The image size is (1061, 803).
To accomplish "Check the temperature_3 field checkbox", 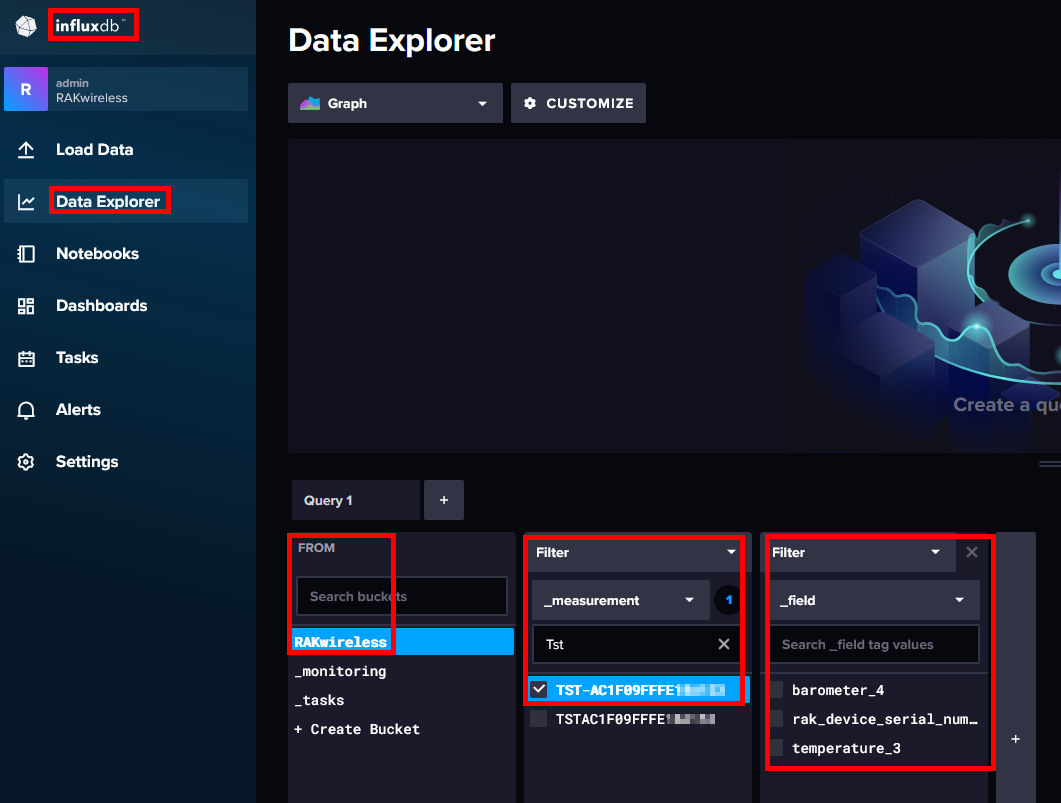I will (x=777, y=748).
